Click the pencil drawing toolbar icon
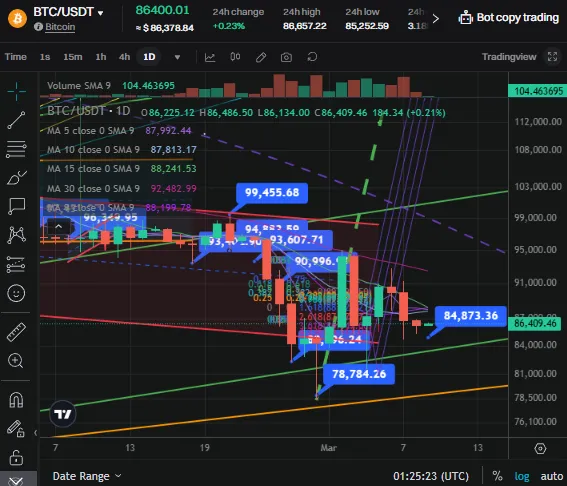 point(261,57)
